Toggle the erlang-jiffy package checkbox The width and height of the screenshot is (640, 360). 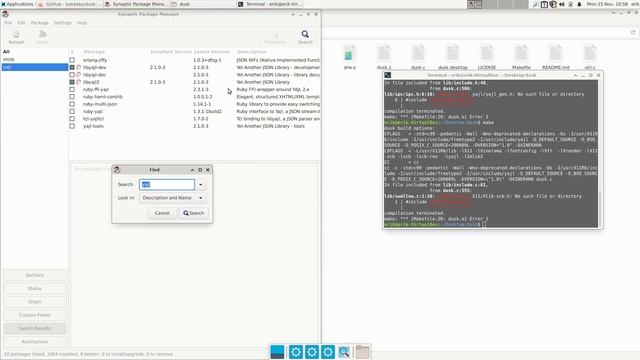click(x=72, y=60)
